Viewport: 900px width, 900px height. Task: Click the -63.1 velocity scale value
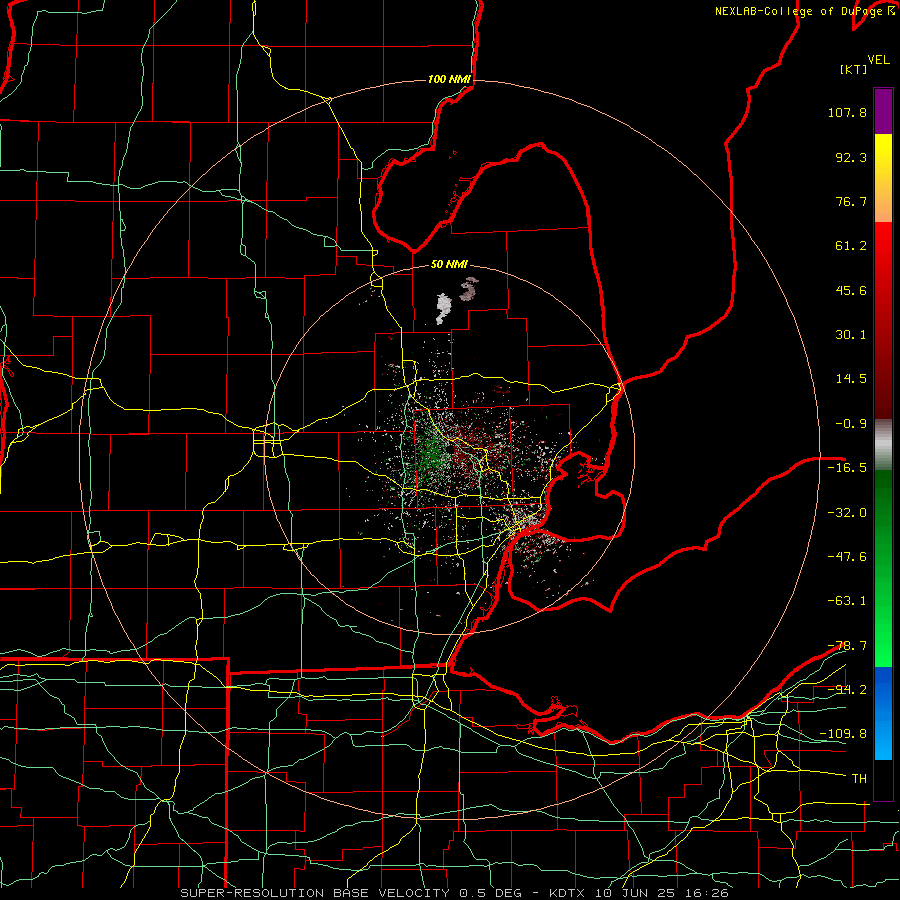(847, 601)
